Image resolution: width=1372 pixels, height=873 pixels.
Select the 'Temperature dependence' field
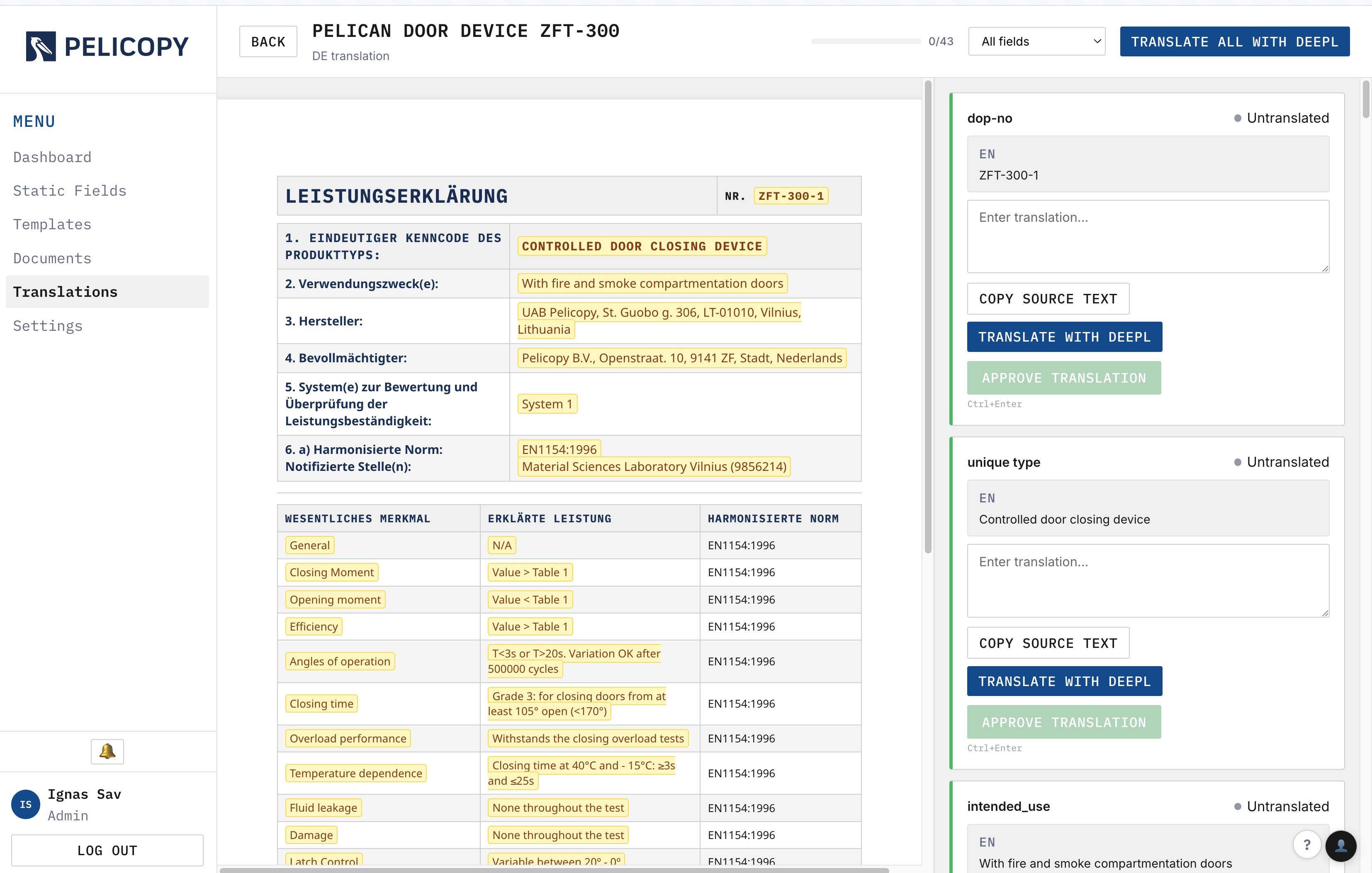point(355,774)
